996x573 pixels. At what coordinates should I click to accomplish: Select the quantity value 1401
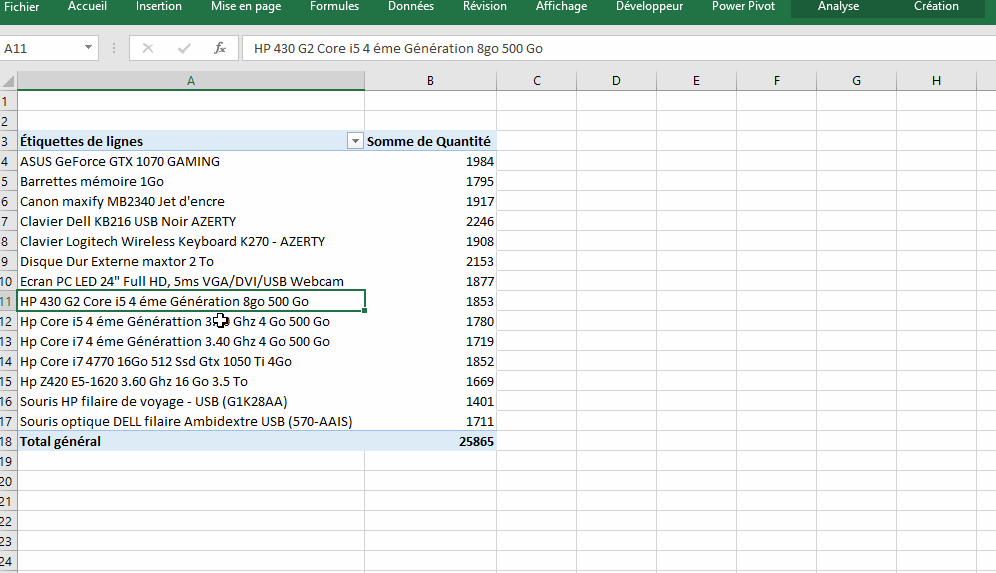430,401
